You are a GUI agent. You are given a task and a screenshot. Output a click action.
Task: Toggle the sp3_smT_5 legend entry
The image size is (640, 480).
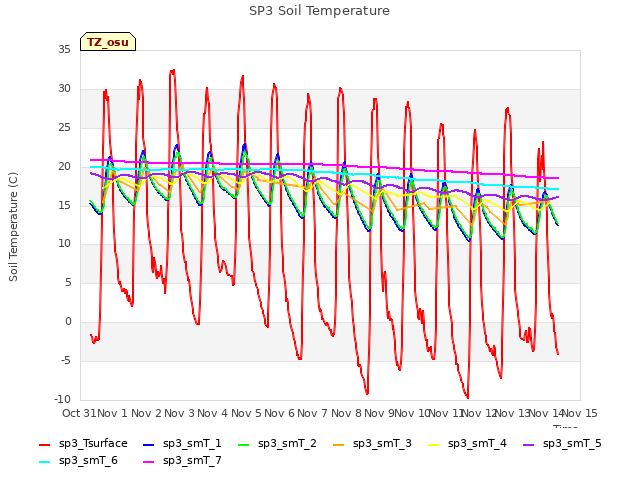562,444
